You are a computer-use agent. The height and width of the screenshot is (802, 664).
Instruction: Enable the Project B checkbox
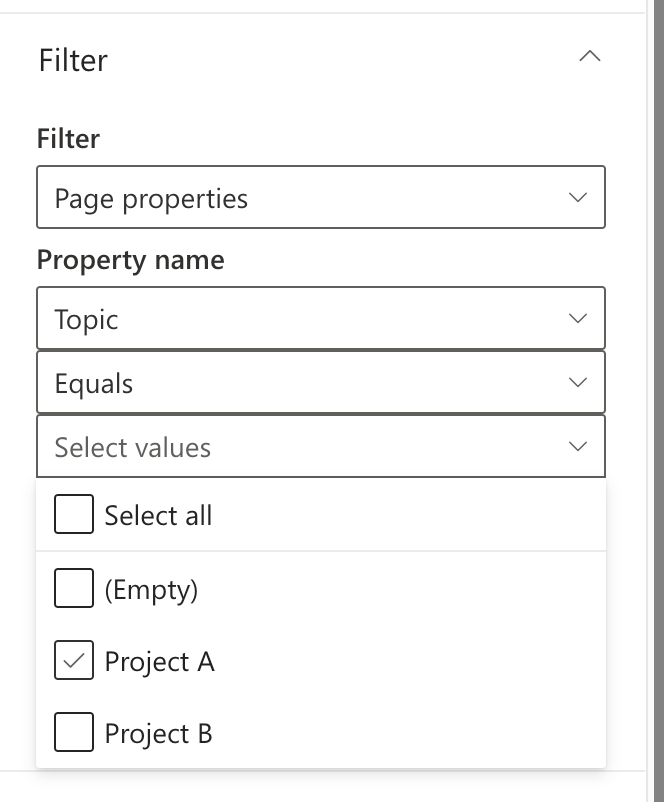74,733
